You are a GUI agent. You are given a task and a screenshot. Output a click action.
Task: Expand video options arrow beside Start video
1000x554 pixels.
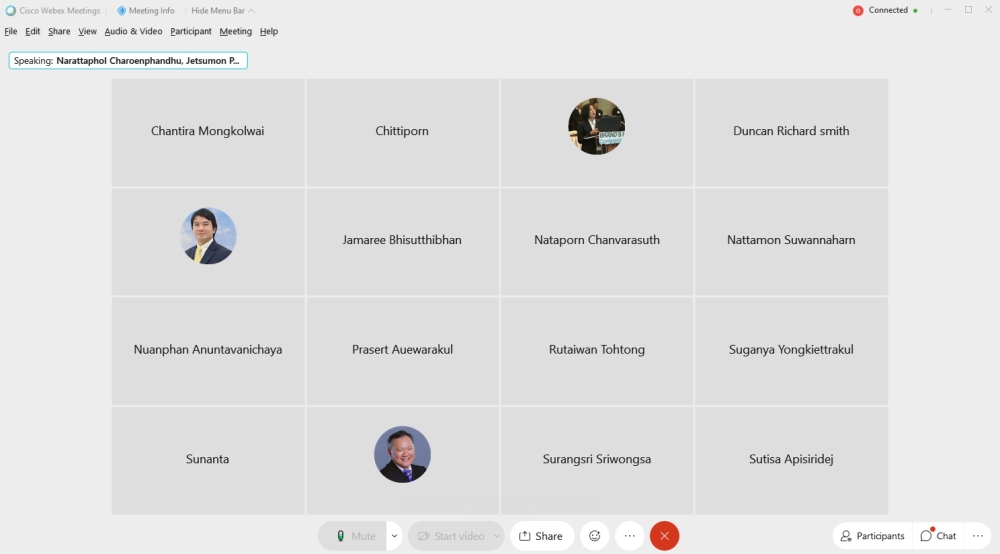tap(496, 536)
